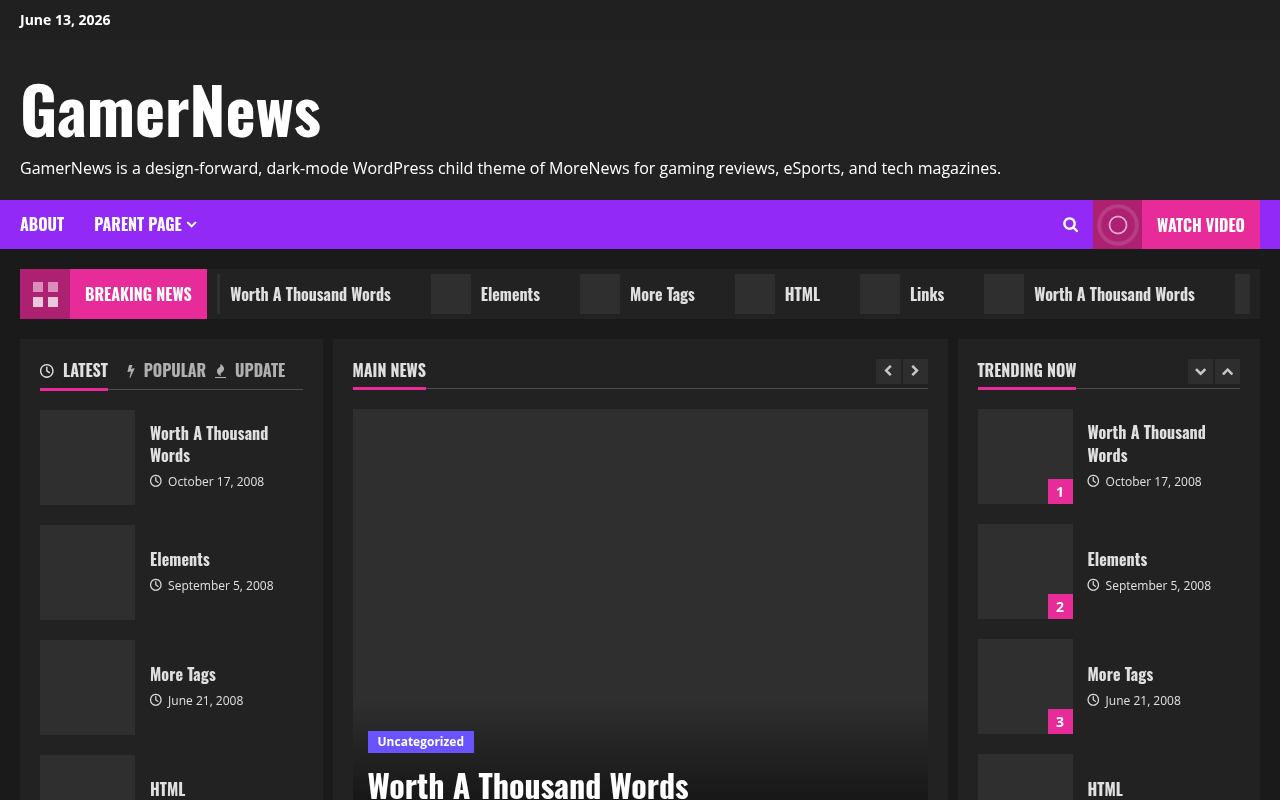Open first Worth A Thousand Words ticker item
The width and height of the screenshot is (1280, 800).
point(310,294)
